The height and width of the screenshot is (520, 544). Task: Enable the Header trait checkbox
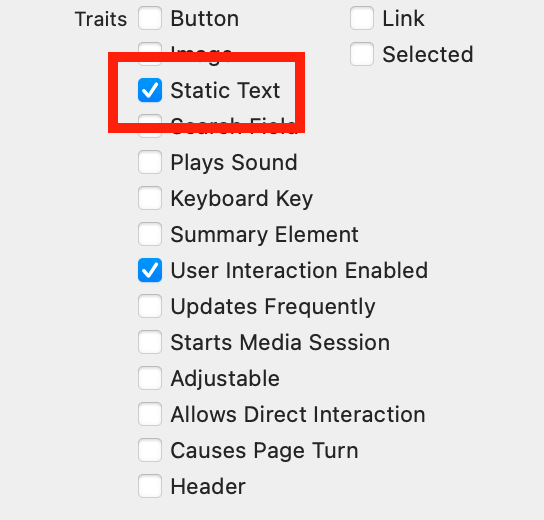tap(150, 486)
